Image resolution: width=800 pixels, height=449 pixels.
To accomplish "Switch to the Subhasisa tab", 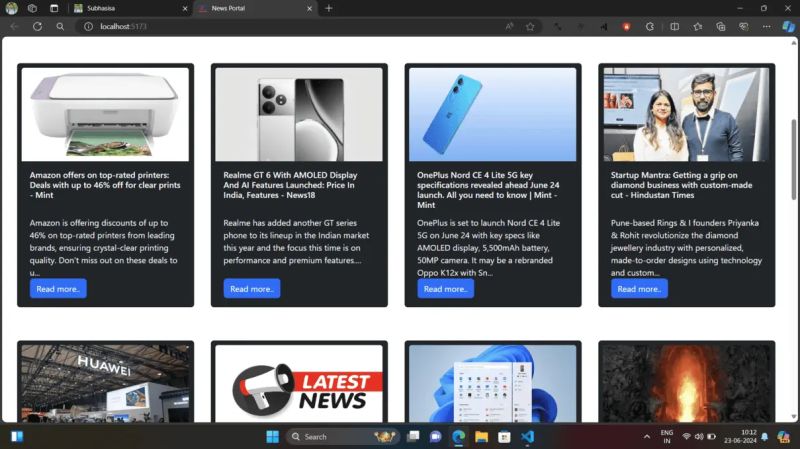I will pos(130,8).
